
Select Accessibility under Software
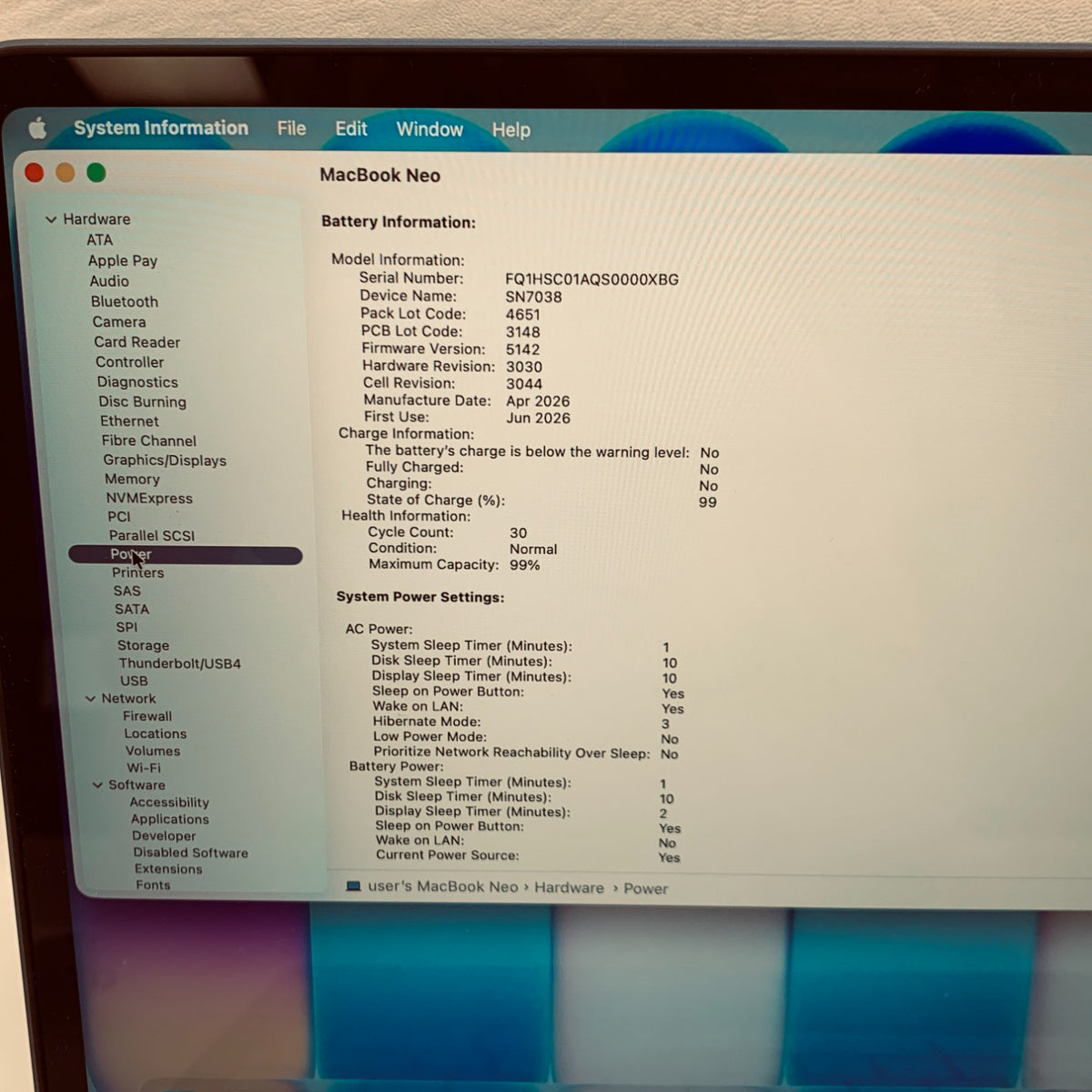[x=169, y=803]
